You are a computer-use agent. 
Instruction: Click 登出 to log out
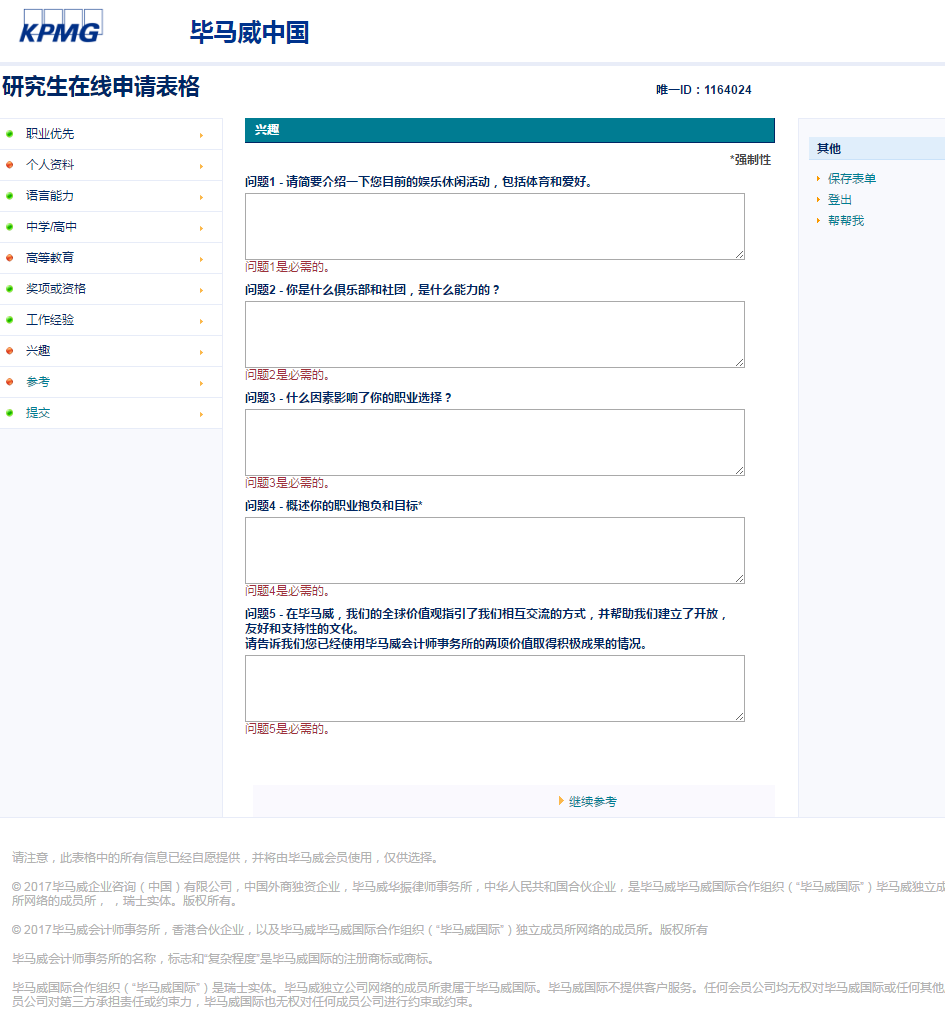coord(839,200)
